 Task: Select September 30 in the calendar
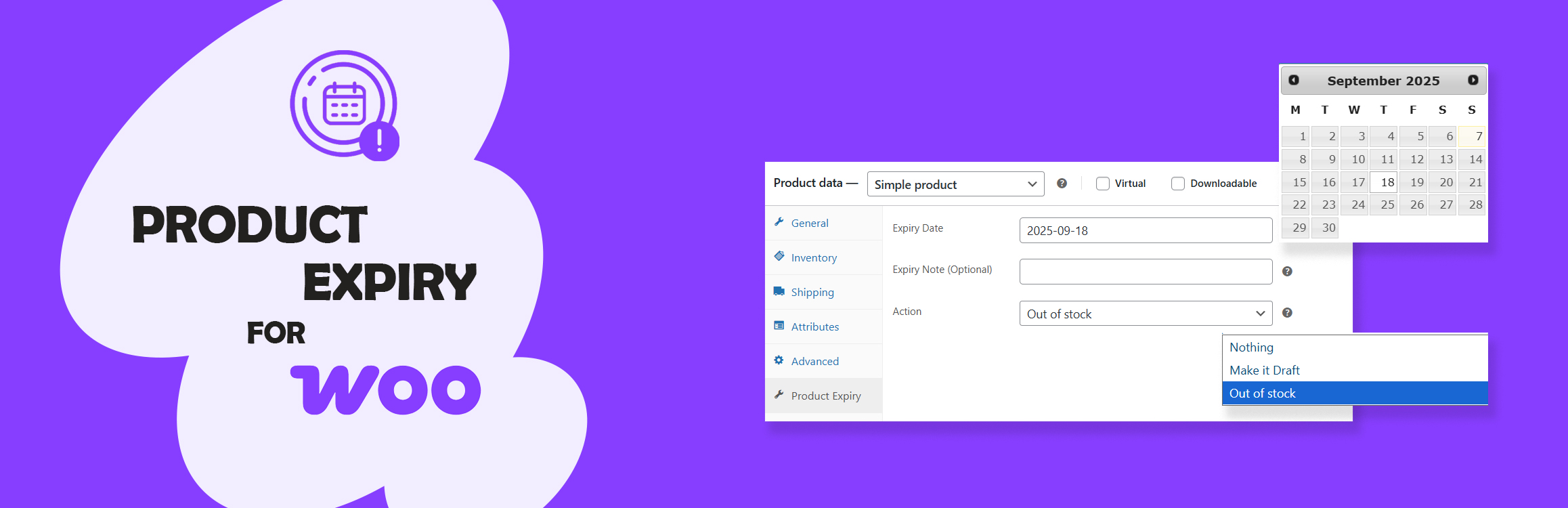point(1325,228)
